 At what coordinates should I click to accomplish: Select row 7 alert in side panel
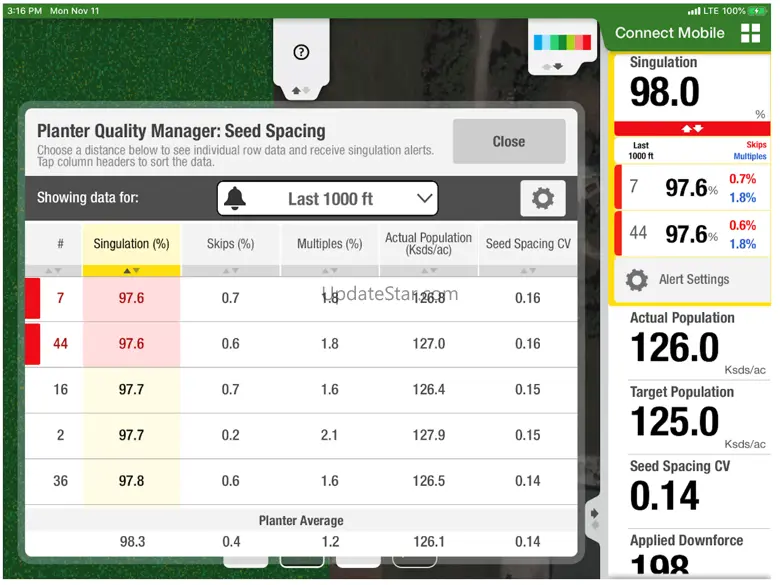[692, 187]
